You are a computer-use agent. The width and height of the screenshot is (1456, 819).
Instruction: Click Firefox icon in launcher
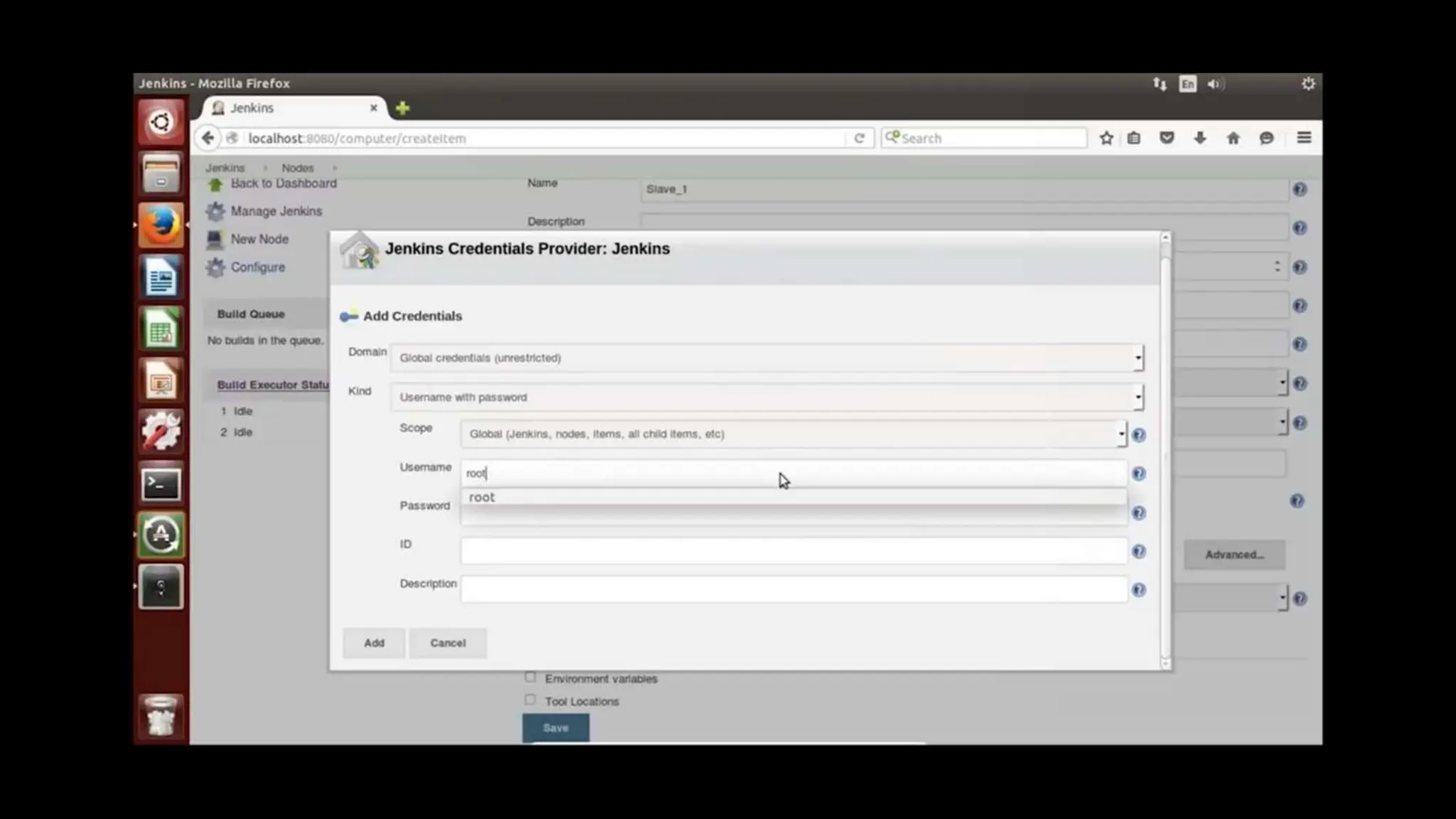(161, 225)
